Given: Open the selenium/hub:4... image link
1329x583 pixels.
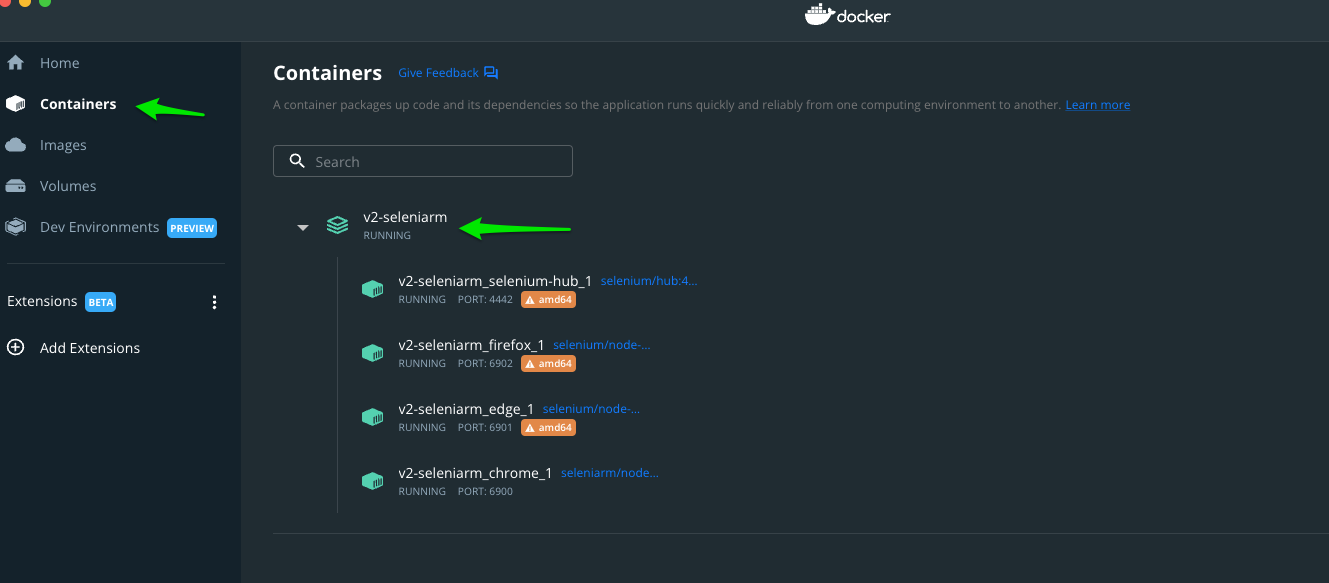Looking at the screenshot, I should click(x=649, y=281).
